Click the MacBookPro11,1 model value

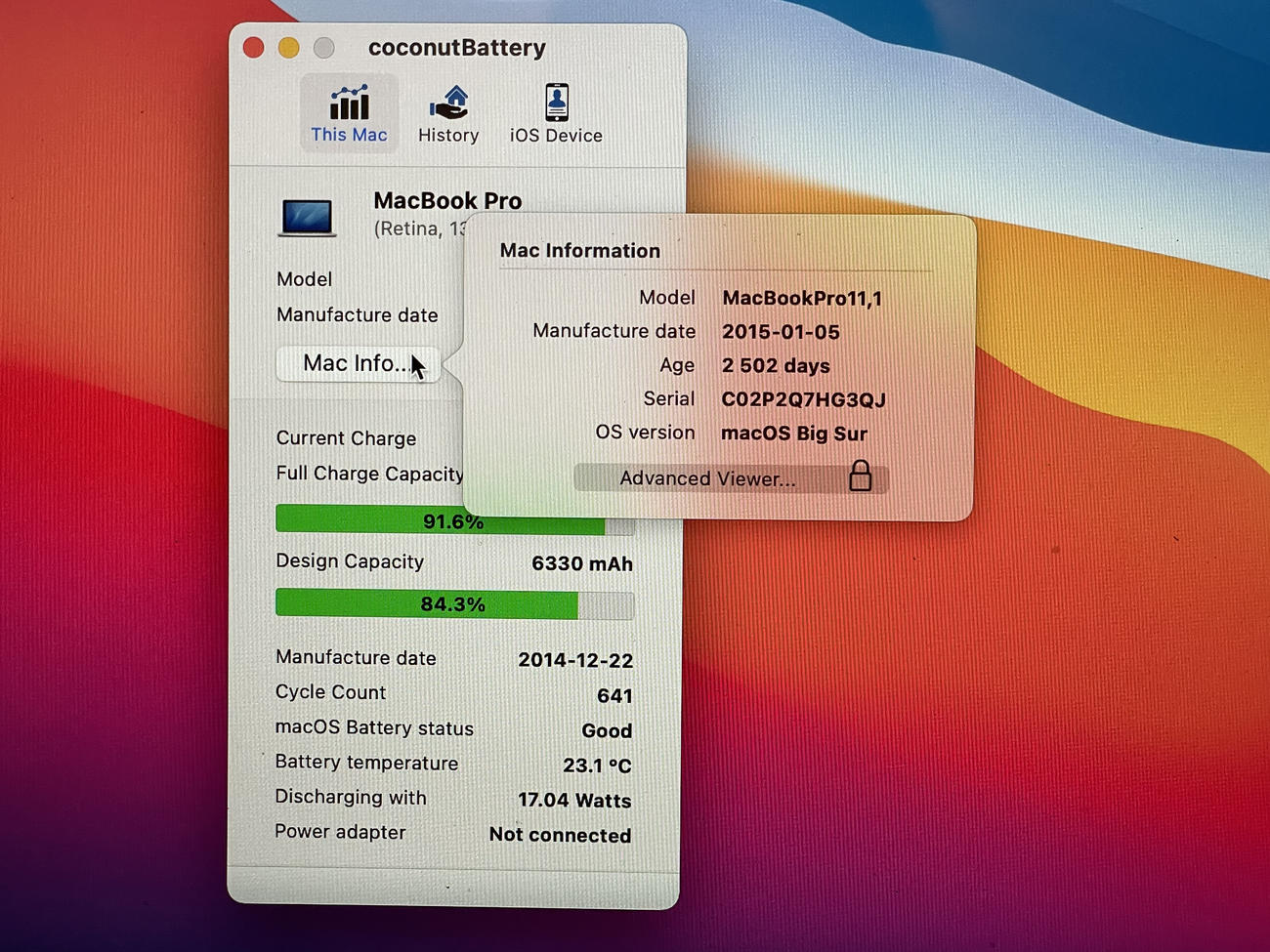click(x=801, y=298)
